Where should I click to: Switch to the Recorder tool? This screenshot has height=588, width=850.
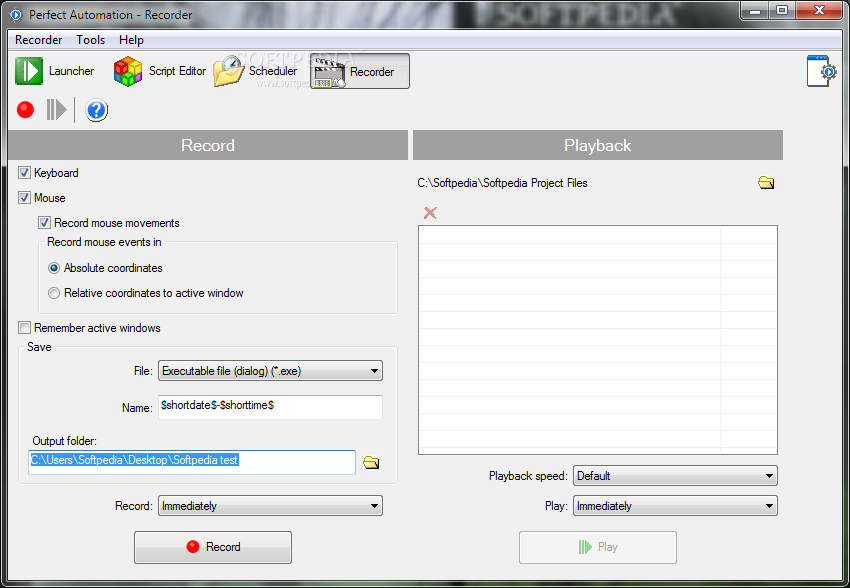(360, 71)
